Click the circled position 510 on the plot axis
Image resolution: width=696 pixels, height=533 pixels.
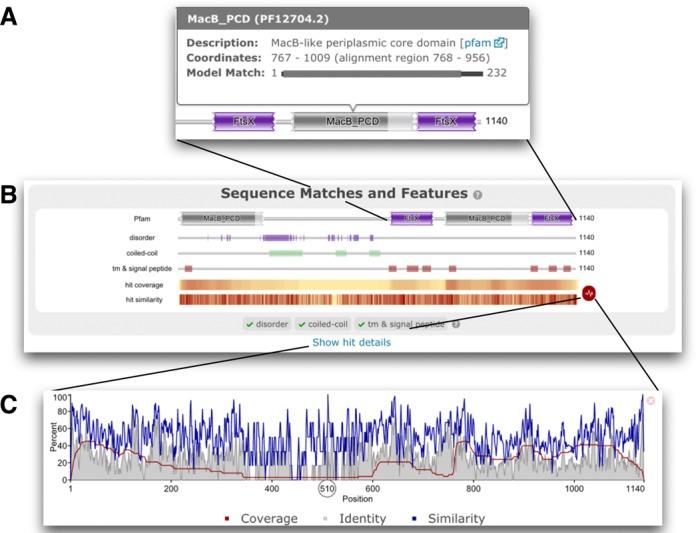point(326,489)
